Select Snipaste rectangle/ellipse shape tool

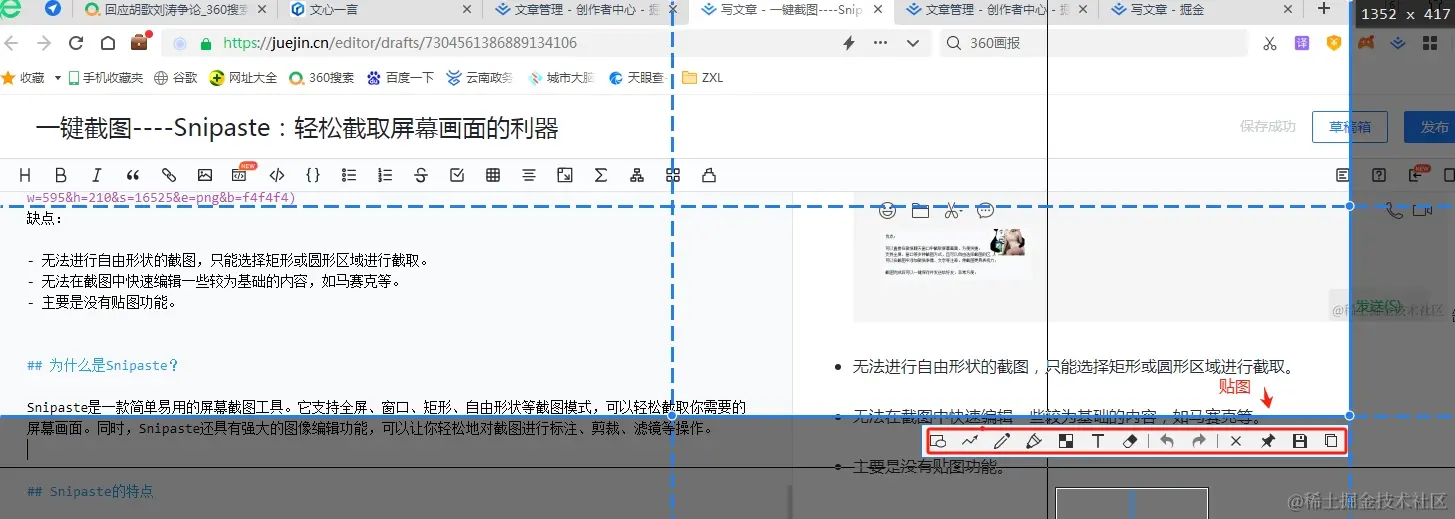[x=938, y=441]
